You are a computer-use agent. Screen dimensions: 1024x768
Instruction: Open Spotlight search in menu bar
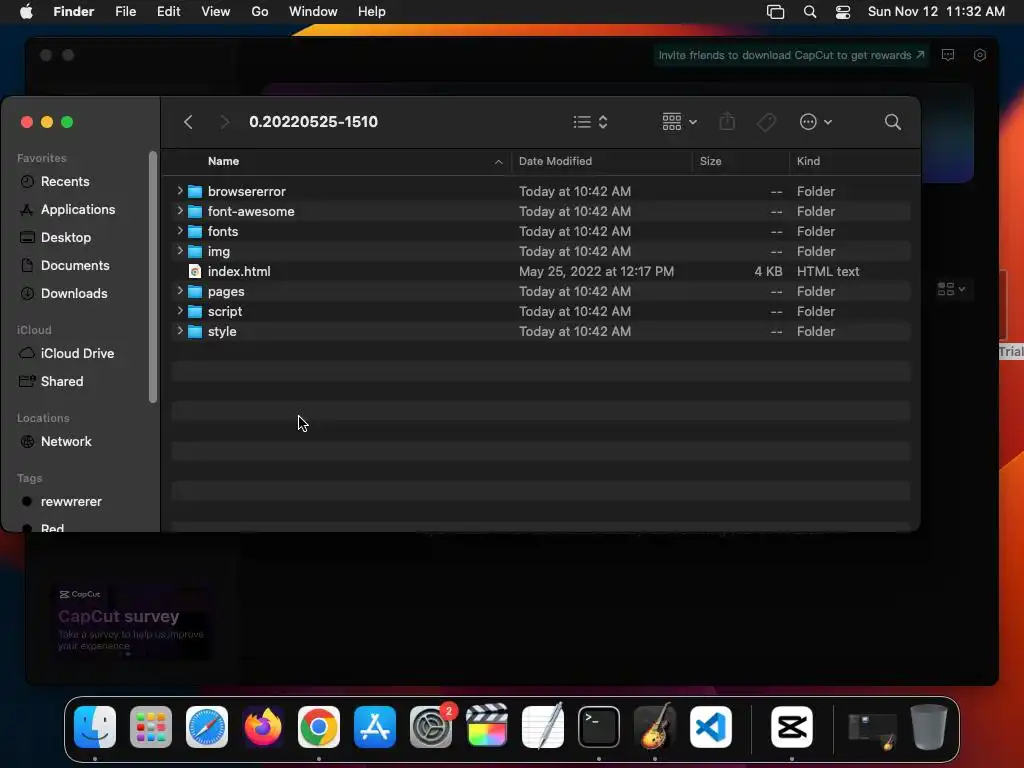(x=810, y=12)
